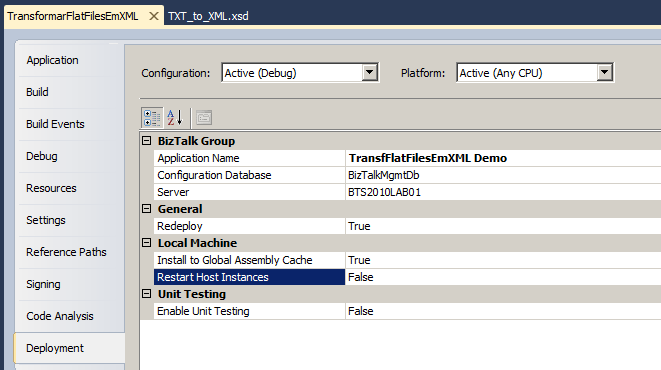Sort properties alphabetically with A-Z icon
This screenshot has height=370, width=661.
[x=175, y=118]
